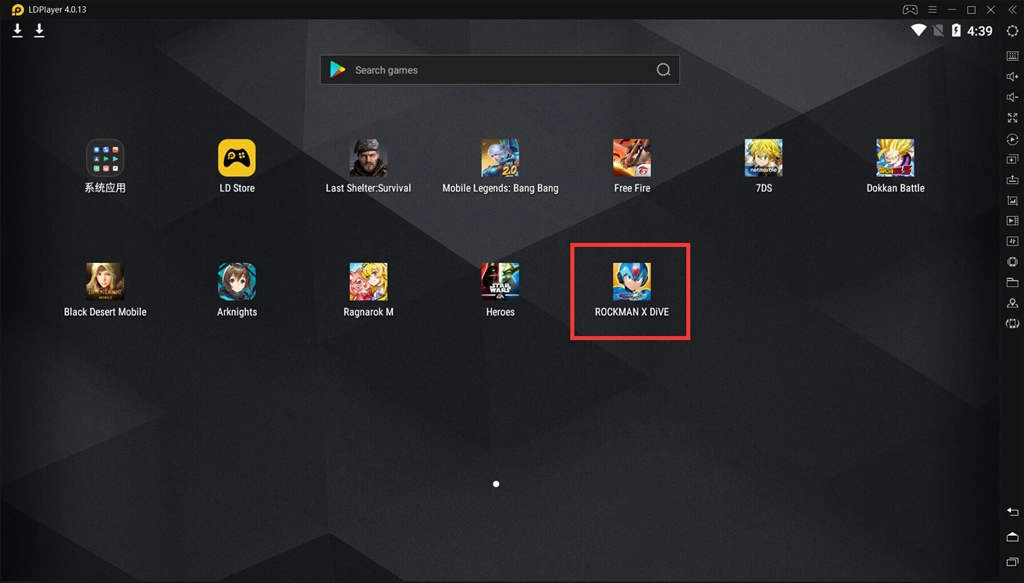This screenshot has height=583, width=1024.
Task: Take a screenshot with the sidebar picture icon
Action: click(x=1012, y=200)
